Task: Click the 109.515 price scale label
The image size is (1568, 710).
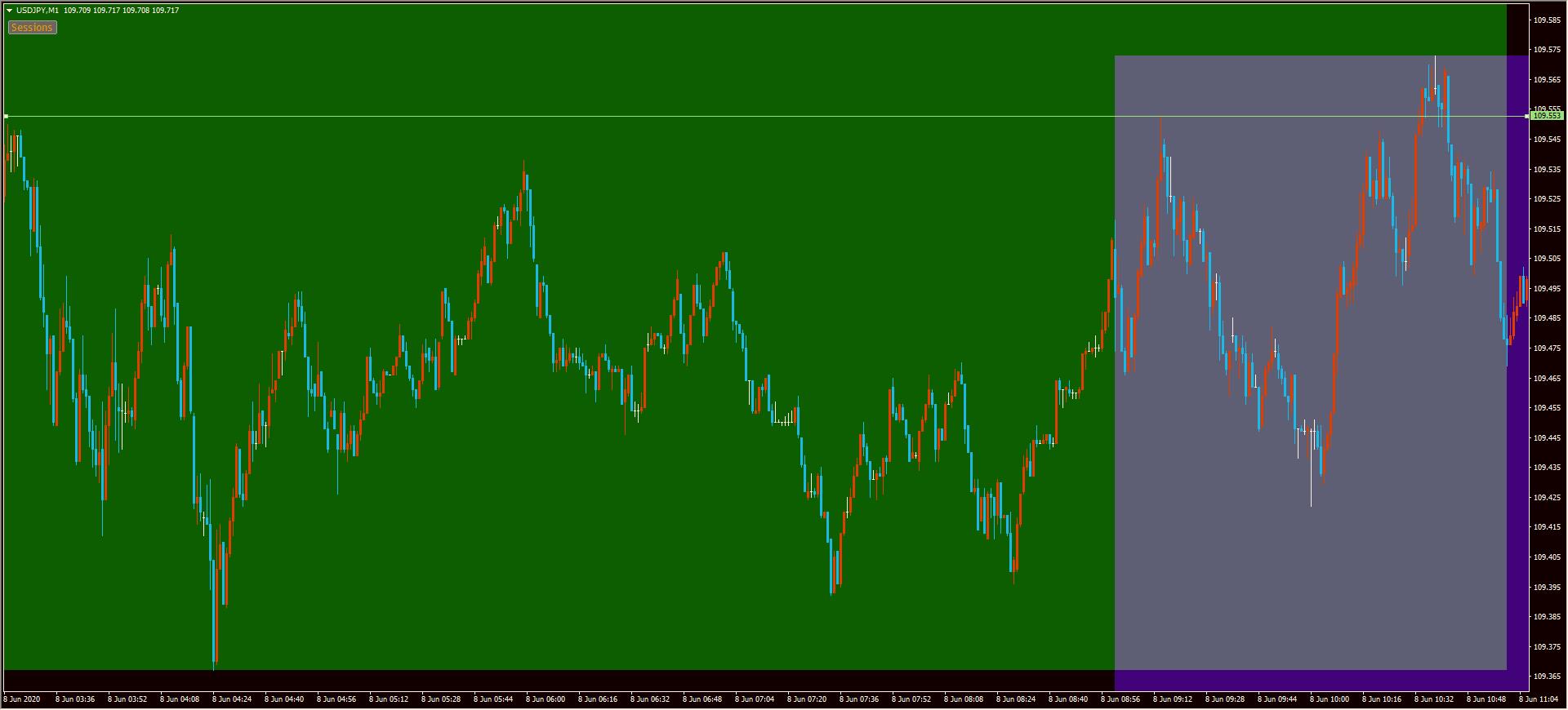Action: pos(1546,229)
